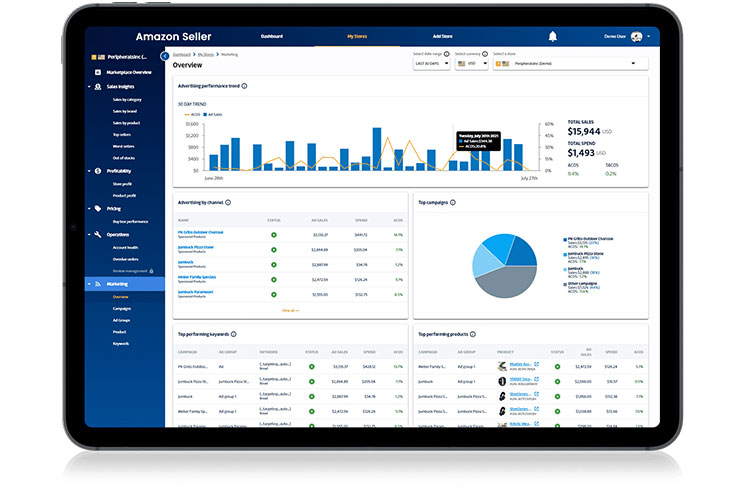The image size is (747, 488).
Task: Open Sales by category in sidebar
Action: pyautogui.click(x=127, y=100)
